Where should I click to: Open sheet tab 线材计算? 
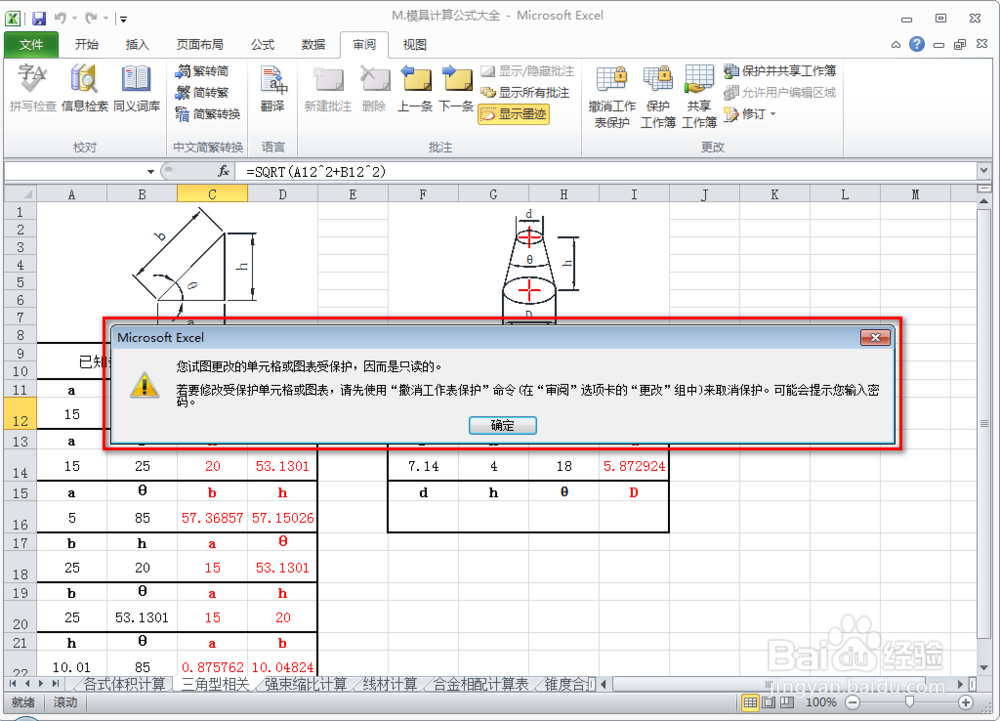tap(390, 685)
